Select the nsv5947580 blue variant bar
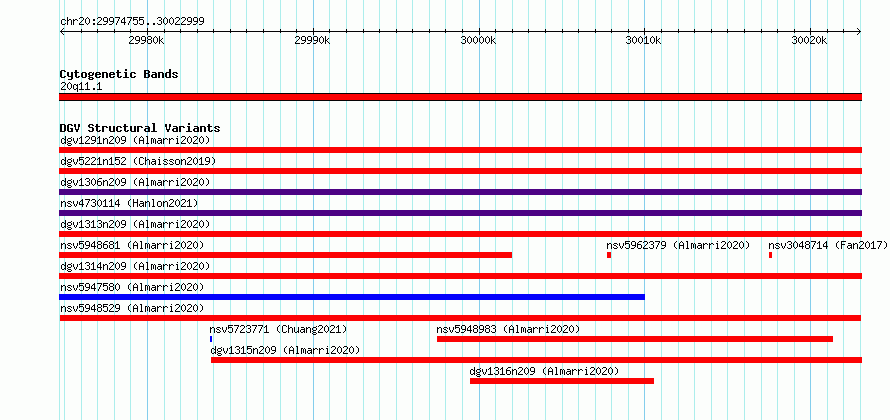 click(x=352, y=297)
